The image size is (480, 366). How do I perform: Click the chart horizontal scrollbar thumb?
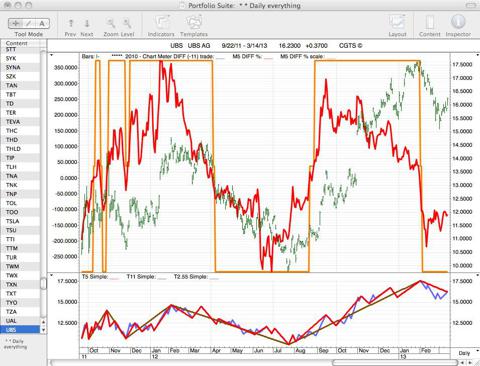pyautogui.click(x=395, y=362)
